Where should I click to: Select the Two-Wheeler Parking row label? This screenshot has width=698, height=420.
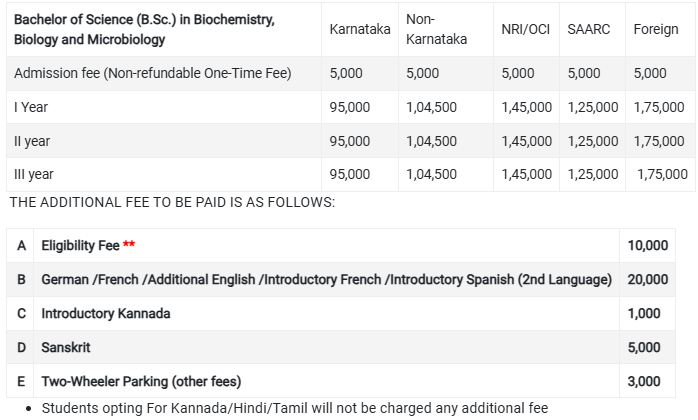[x=141, y=382]
